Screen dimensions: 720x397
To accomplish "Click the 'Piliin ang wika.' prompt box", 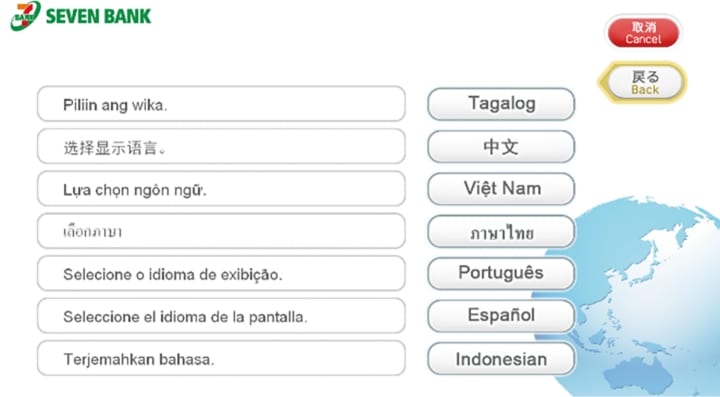I will point(221,104).
